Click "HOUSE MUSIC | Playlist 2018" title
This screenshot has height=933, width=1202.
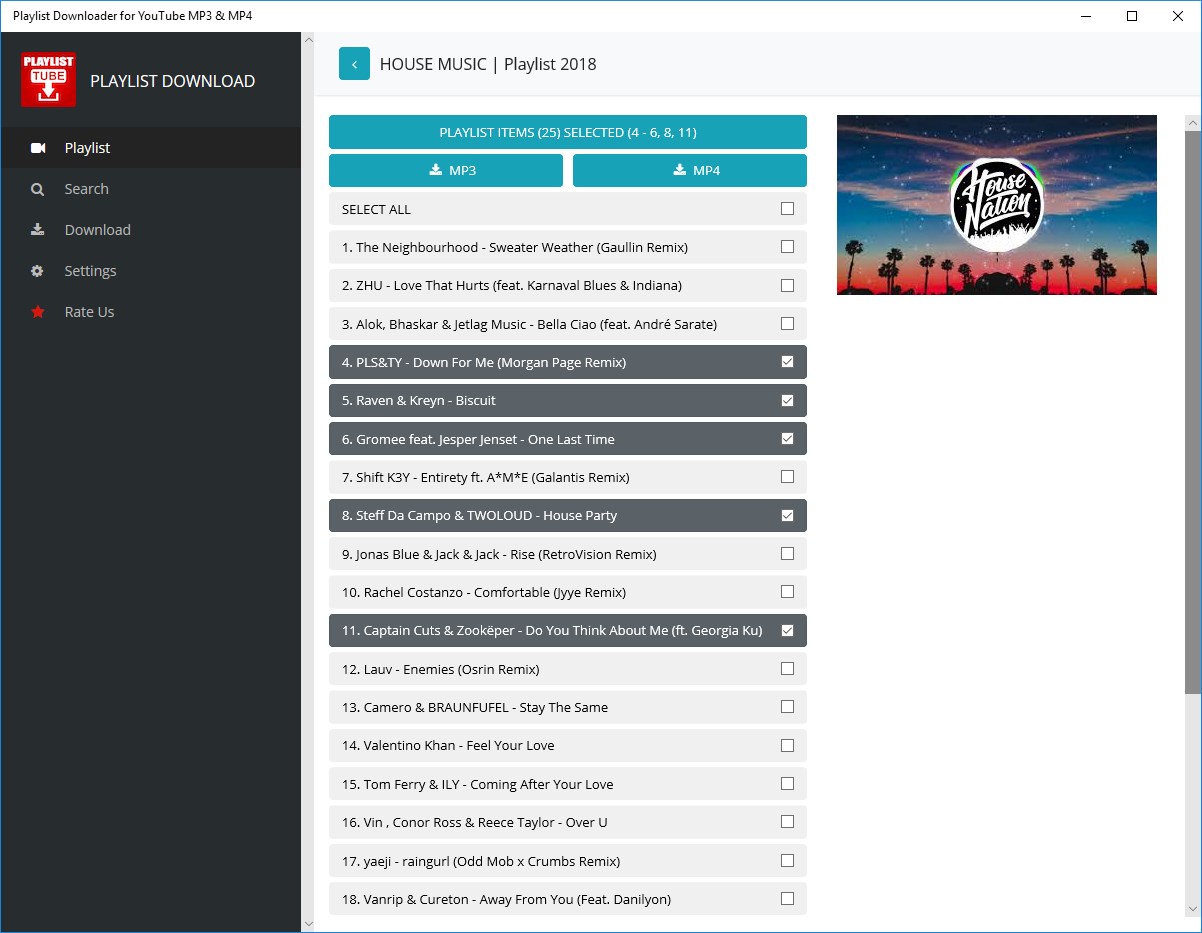[488, 64]
